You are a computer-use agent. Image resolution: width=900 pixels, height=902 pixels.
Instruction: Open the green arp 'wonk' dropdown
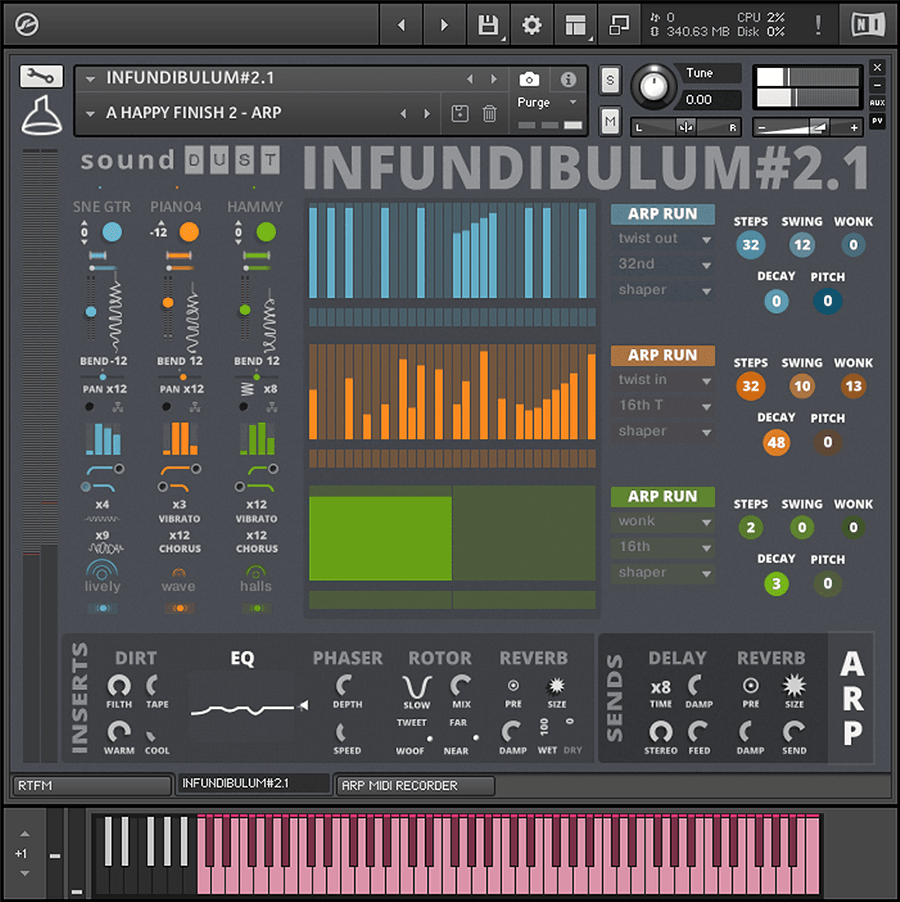point(662,521)
